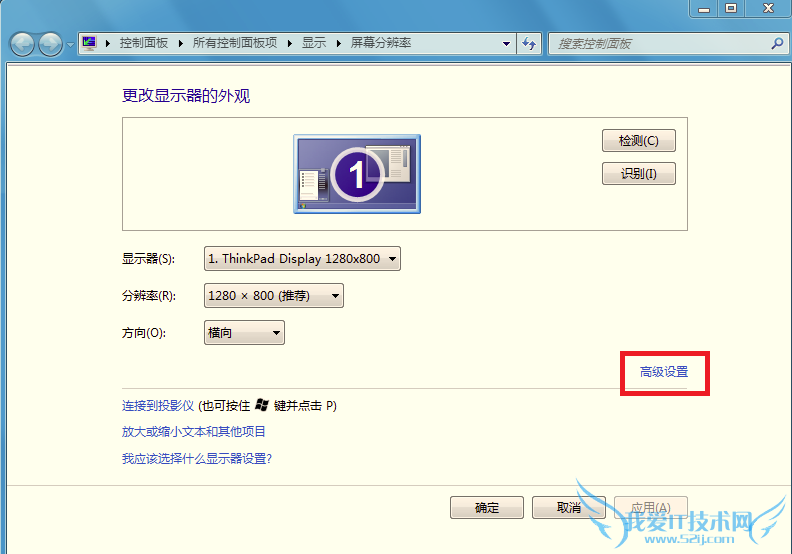Click the 更改显示器的外观 heading text
Image resolution: width=792 pixels, height=554 pixels.
click(x=186, y=95)
